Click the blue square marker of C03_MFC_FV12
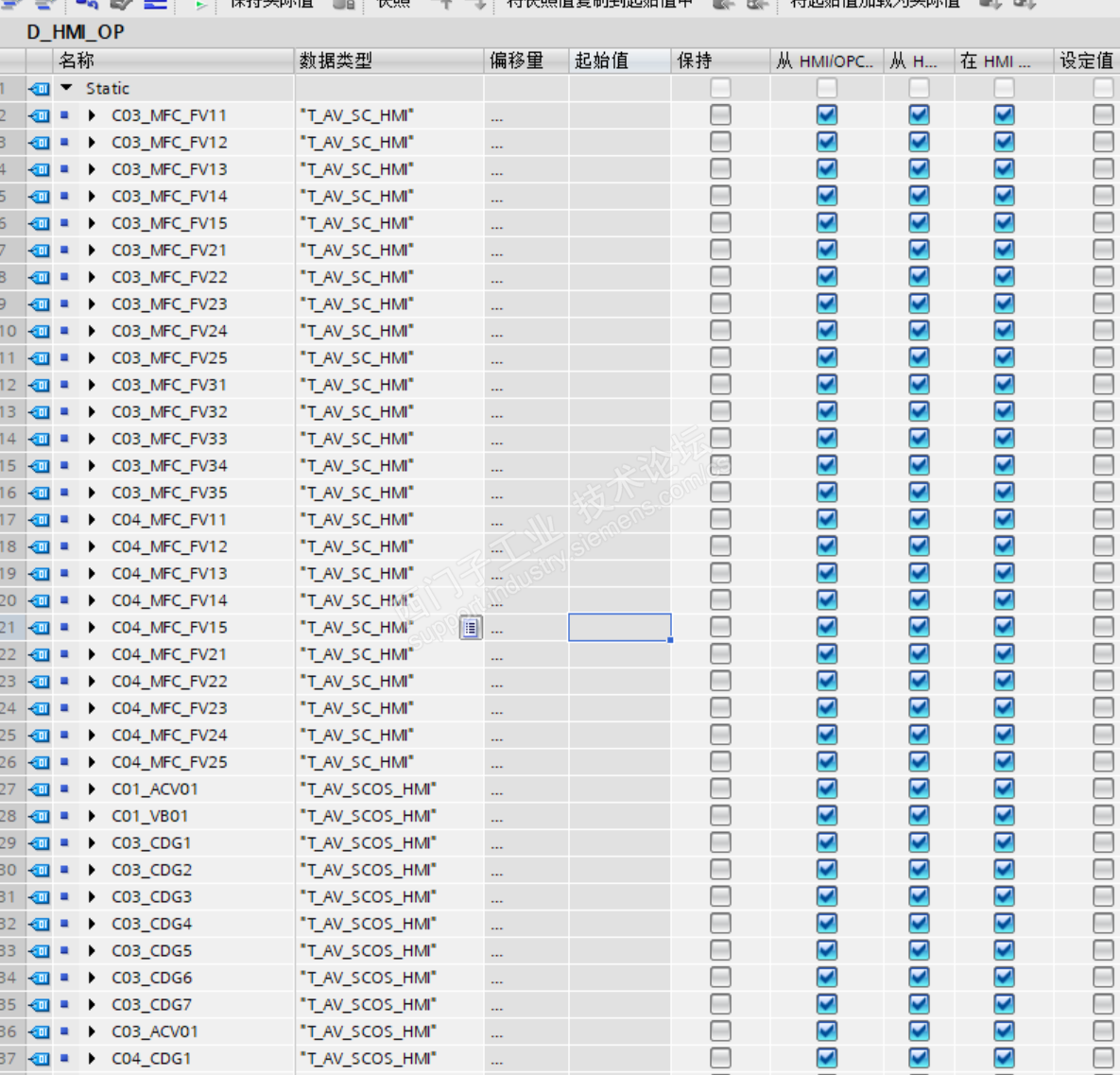The height and width of the screenshot is (1075, 1120). (64, 142)
